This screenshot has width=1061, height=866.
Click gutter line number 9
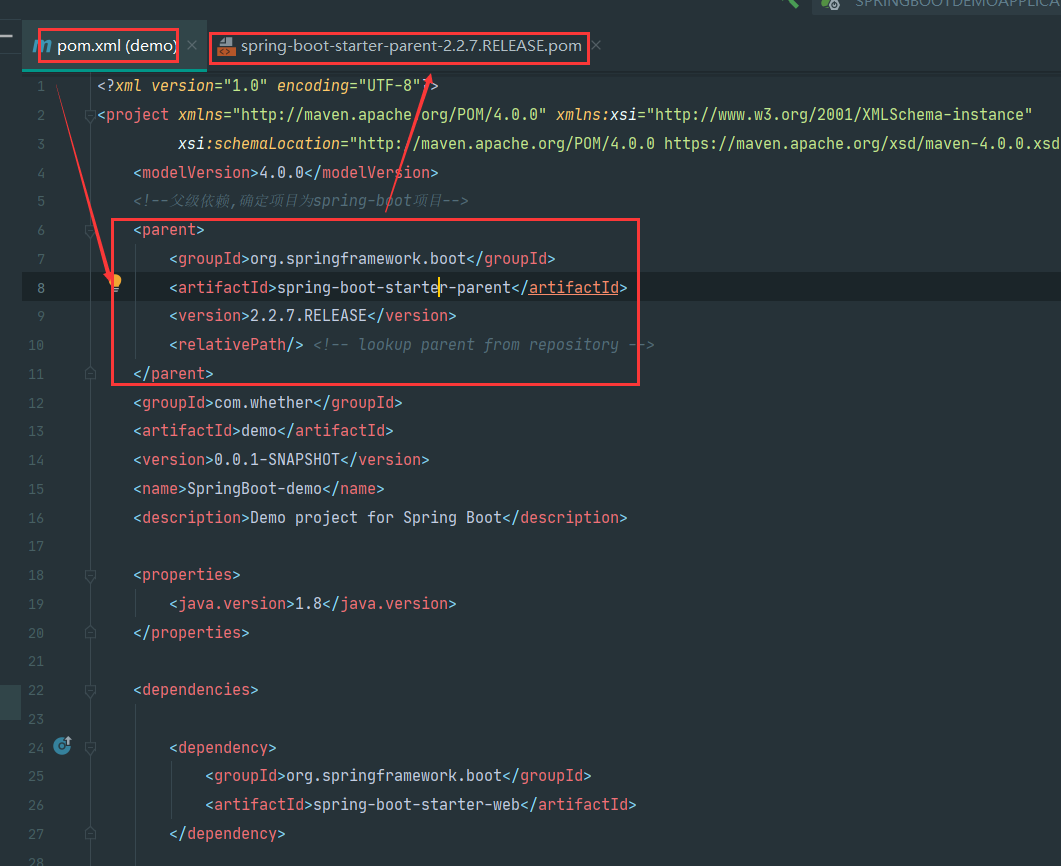[41, 316]
